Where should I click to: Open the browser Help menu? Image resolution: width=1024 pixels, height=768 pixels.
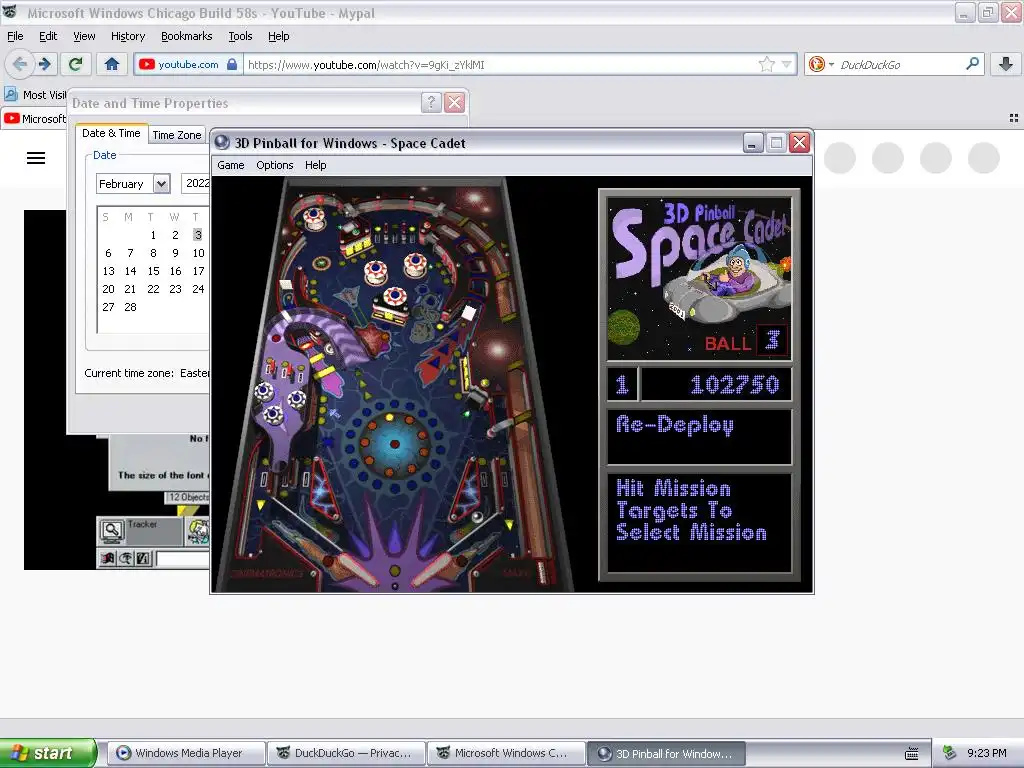click(x=278, y=36)
